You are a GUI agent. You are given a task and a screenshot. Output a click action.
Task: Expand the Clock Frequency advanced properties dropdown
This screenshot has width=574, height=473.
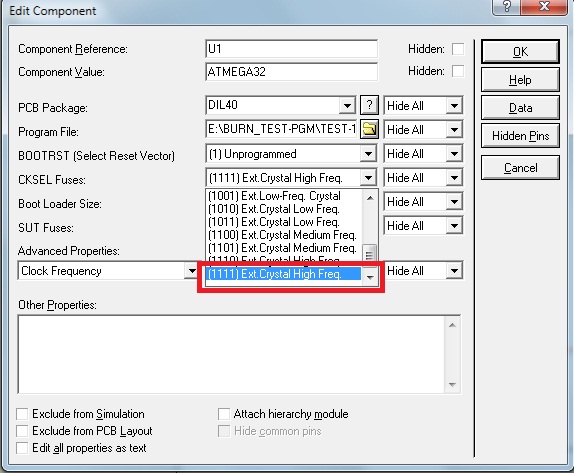tap(191, 271)
